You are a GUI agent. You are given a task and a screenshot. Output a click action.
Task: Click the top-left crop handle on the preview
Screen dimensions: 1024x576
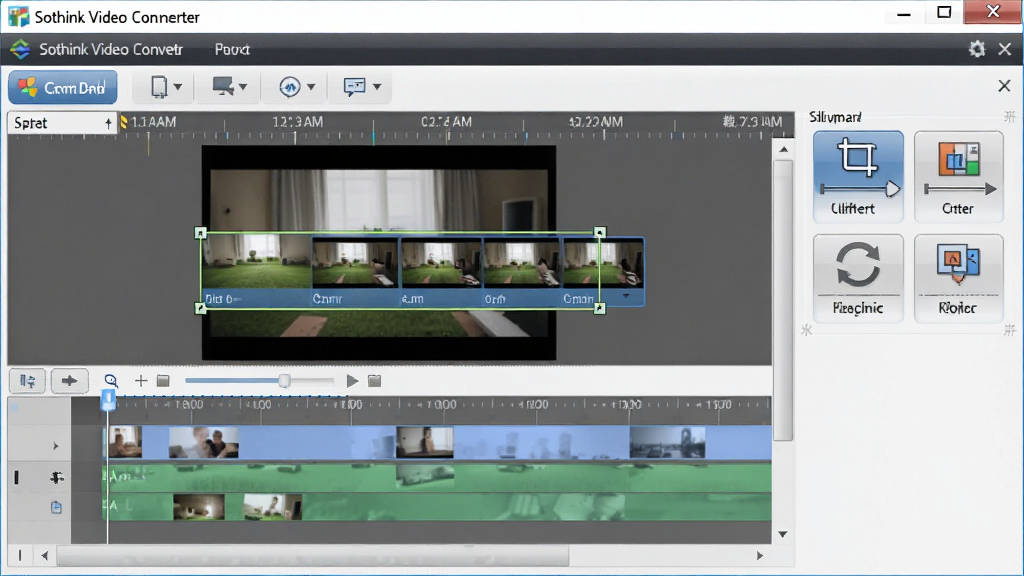(x=200, y=232)
